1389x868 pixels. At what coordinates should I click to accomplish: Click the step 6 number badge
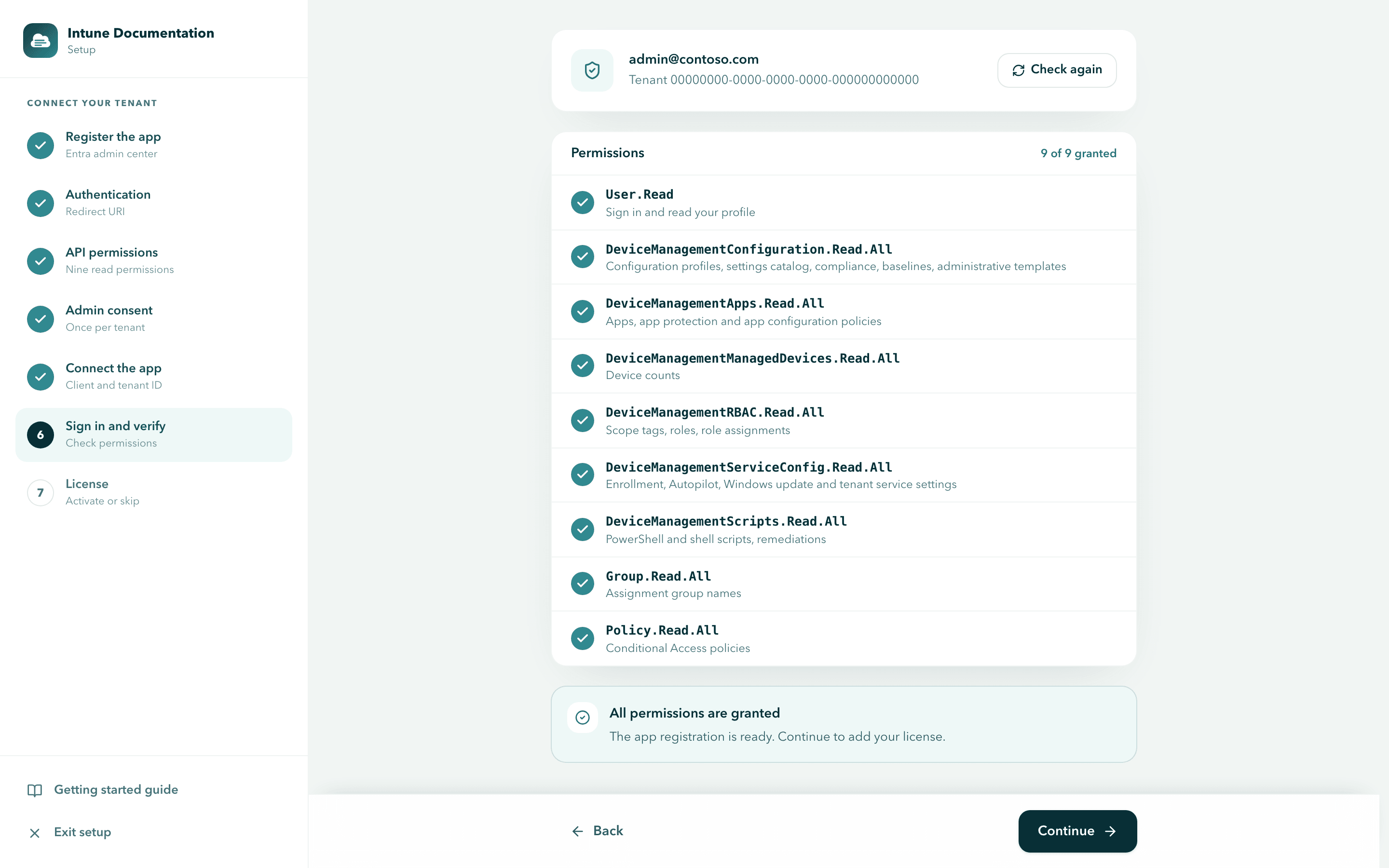[40, 435]
